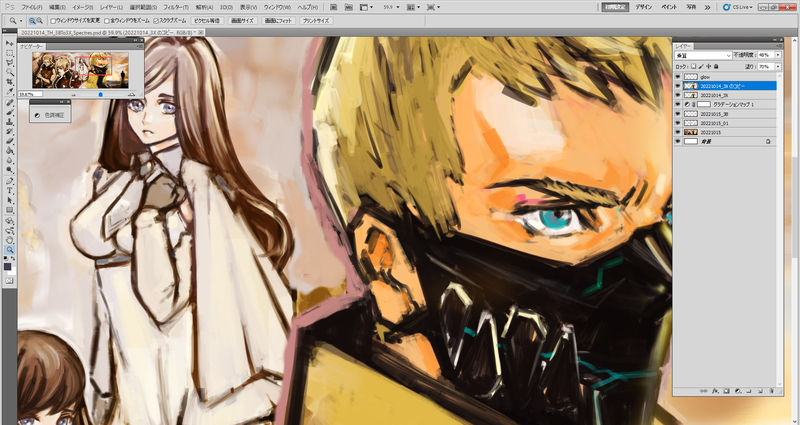Viewport: 800px width, 425px height.
Task: Show more workspaces via double chevron
Action: (x=707, y=7)
